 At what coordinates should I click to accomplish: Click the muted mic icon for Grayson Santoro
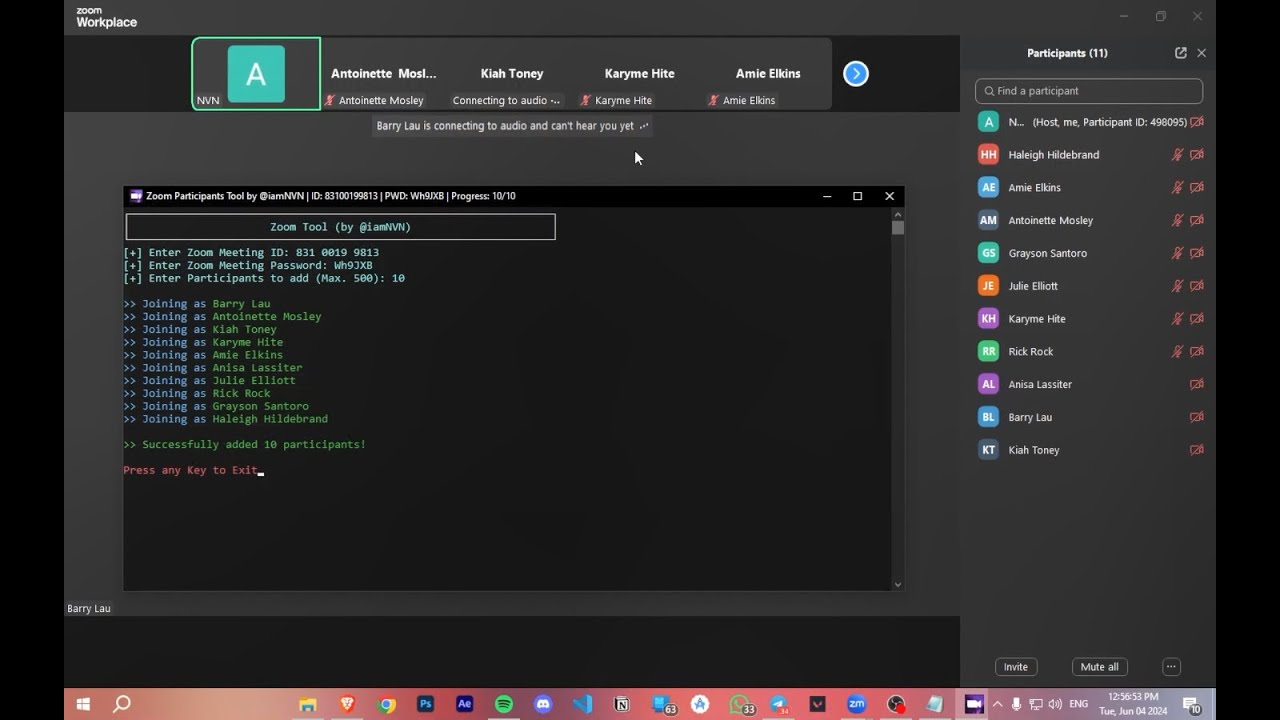click(1177, 253)
